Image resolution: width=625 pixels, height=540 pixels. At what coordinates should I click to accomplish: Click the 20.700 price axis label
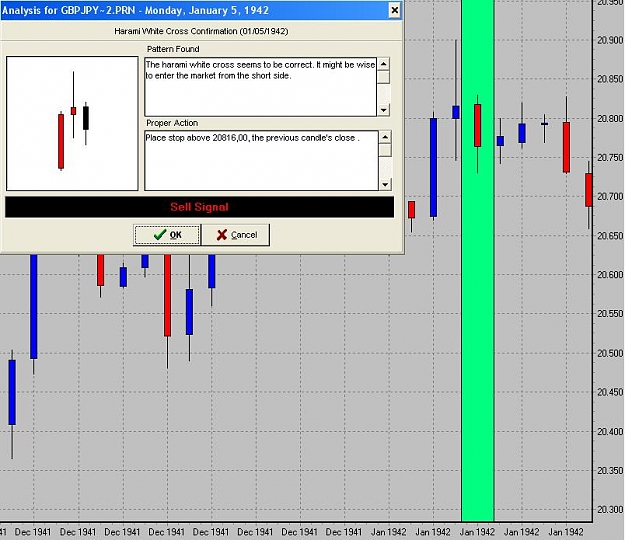610,196
